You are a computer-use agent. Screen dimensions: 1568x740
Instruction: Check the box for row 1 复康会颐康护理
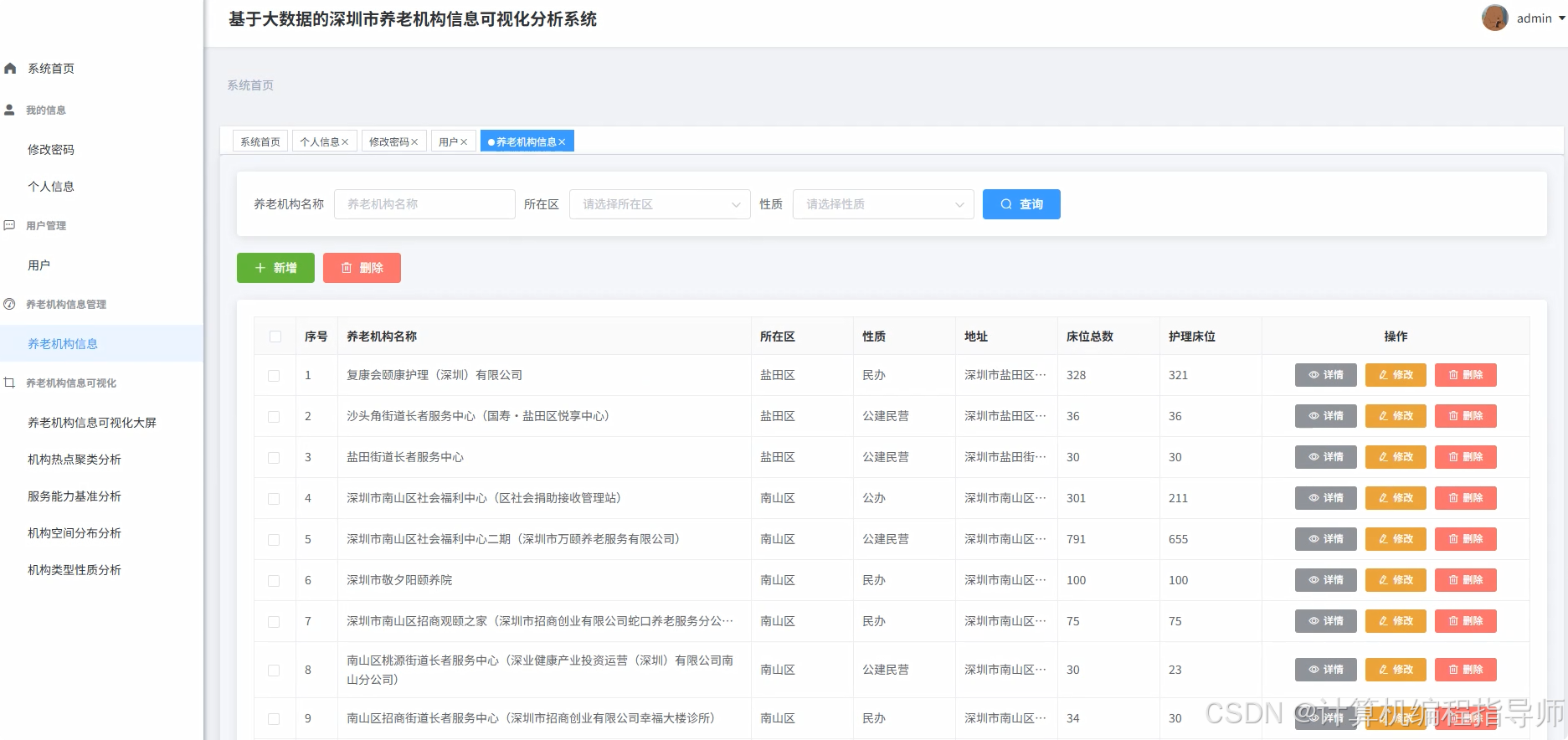(x=274, y=376)
